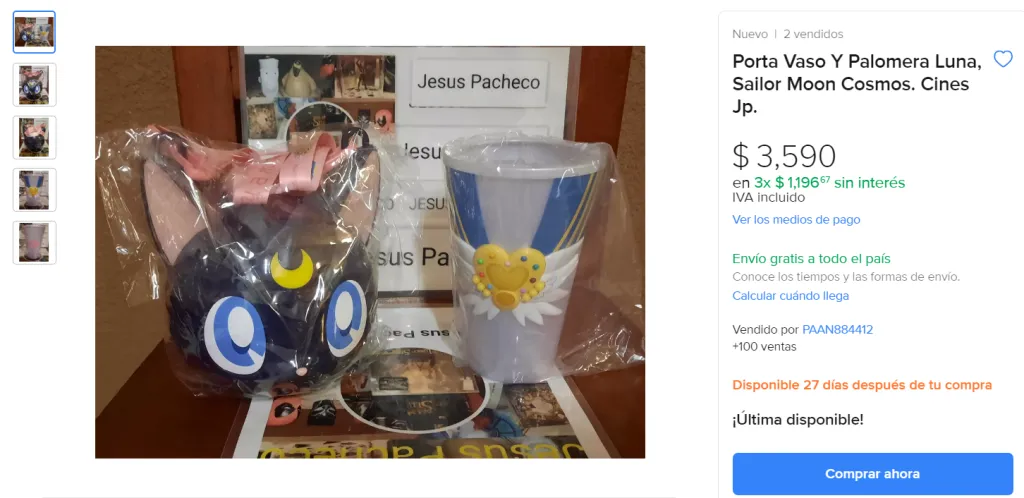Image resolution: width=1024 pixels, height=498 pixels.
Task: Add product to favorites with heart icon
Action: click(x=1002, y=60)
